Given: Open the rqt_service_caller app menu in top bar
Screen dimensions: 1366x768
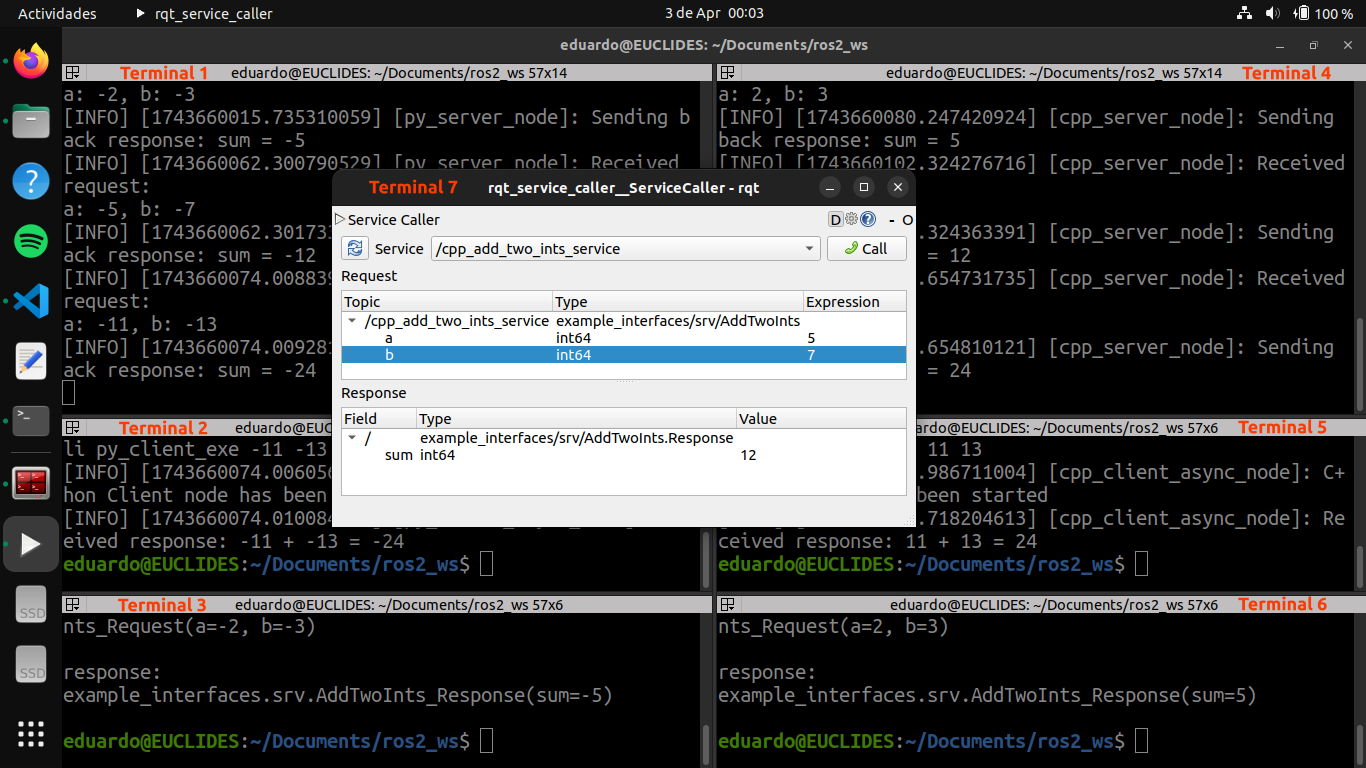Looking at the screenshot, I should (x=204, y=13).
